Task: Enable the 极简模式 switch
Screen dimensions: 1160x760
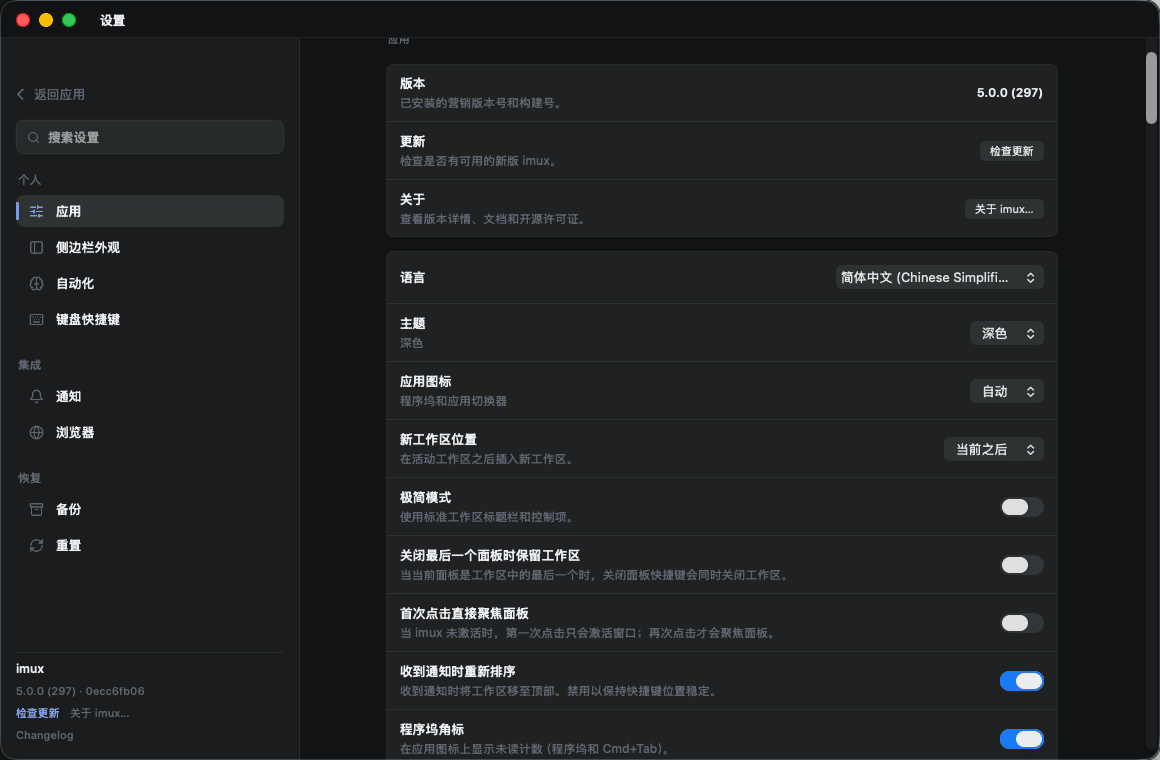Action: click(1022, 507)
